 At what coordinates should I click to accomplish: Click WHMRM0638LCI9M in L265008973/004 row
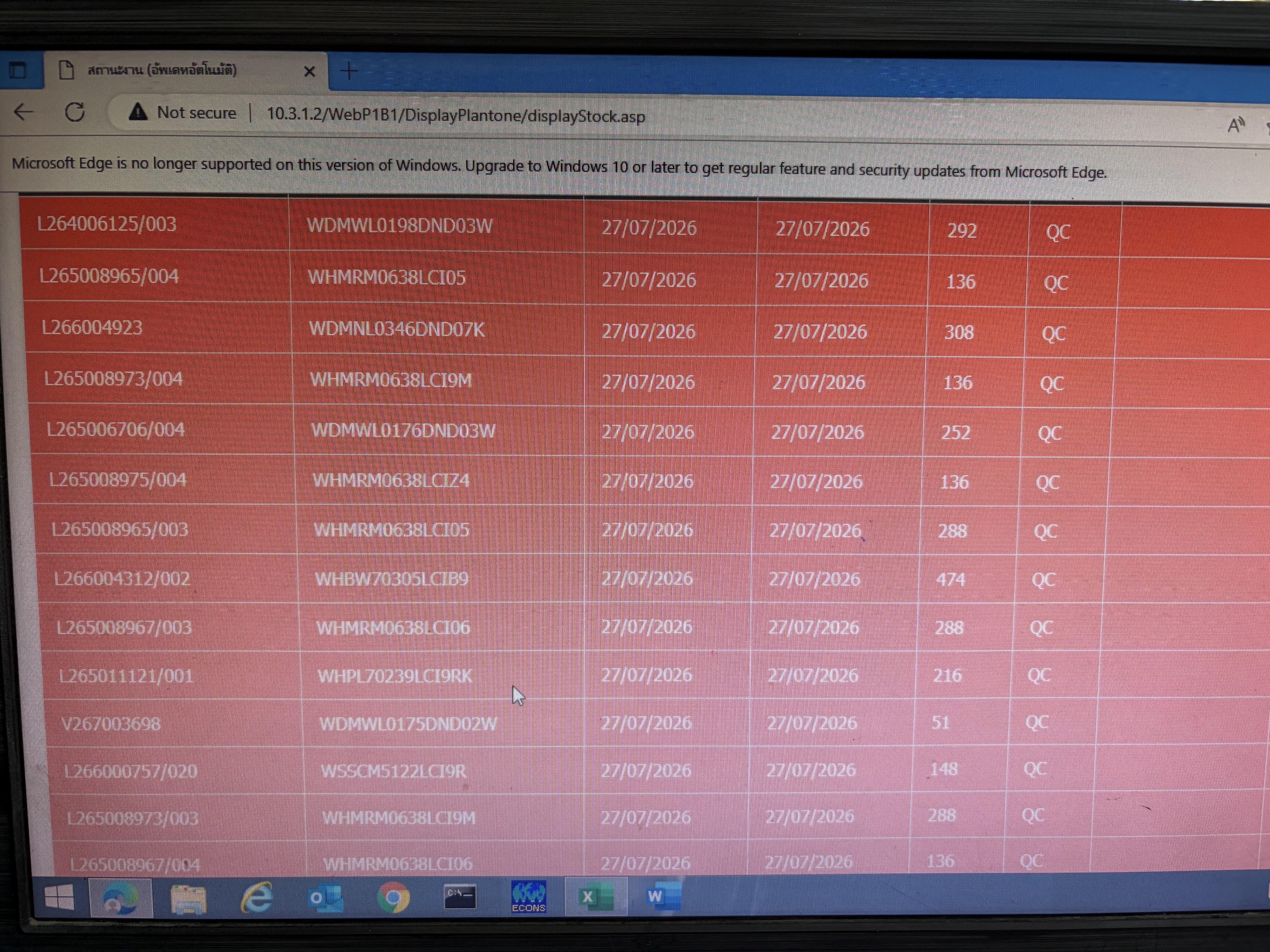pos(391,380)
